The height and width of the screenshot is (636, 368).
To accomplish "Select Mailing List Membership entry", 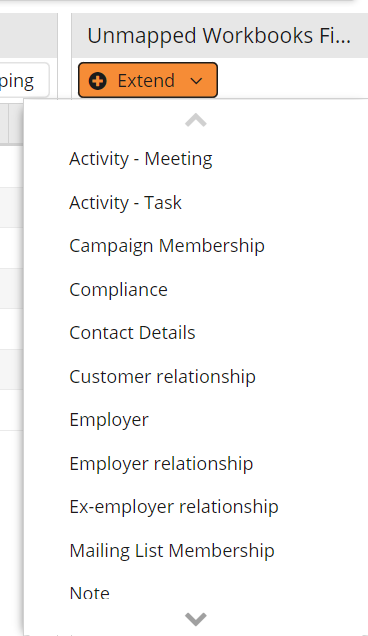I will (172, 550).
